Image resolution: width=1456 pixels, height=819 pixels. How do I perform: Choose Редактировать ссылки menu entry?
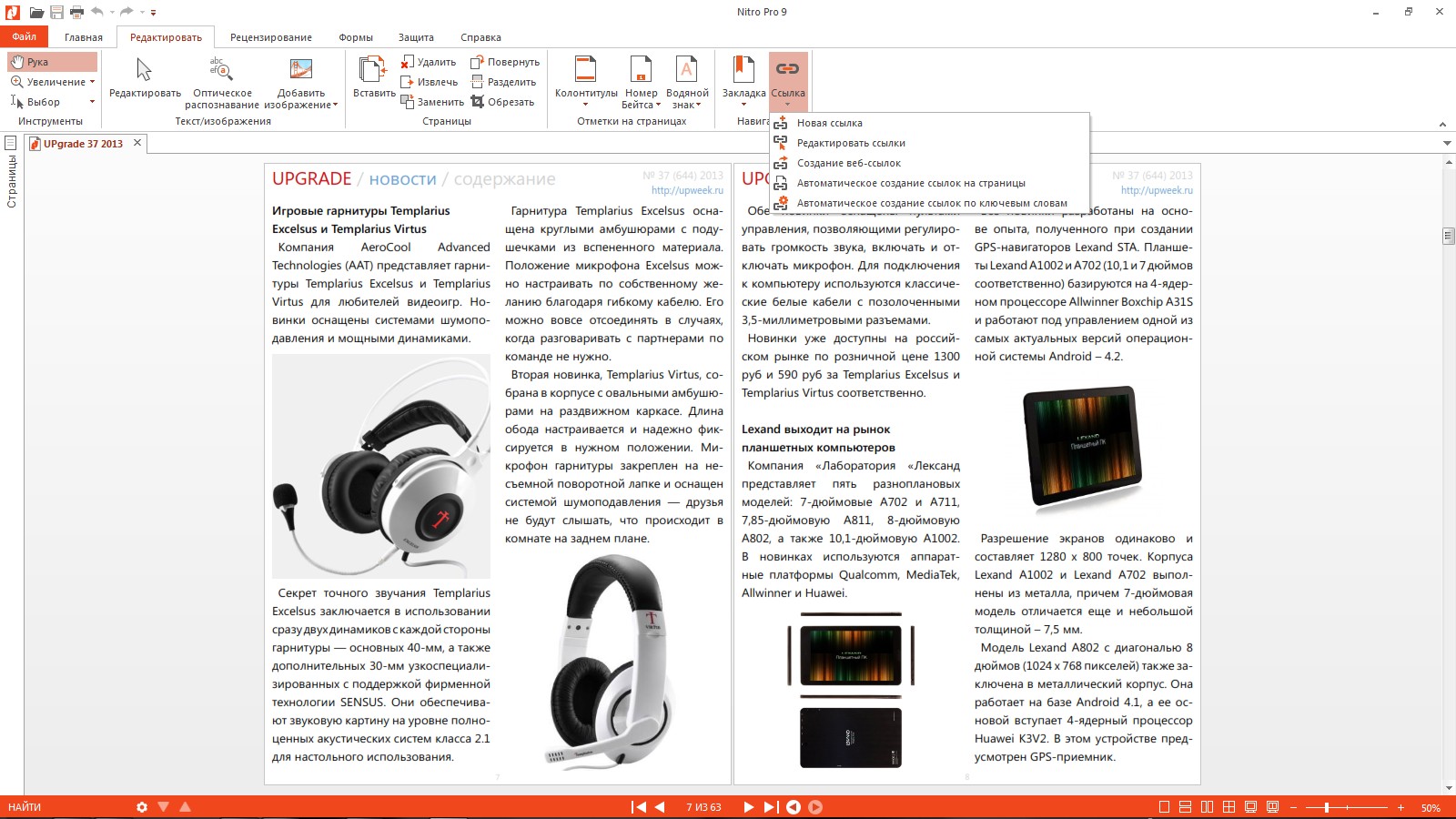click(929, 143)
